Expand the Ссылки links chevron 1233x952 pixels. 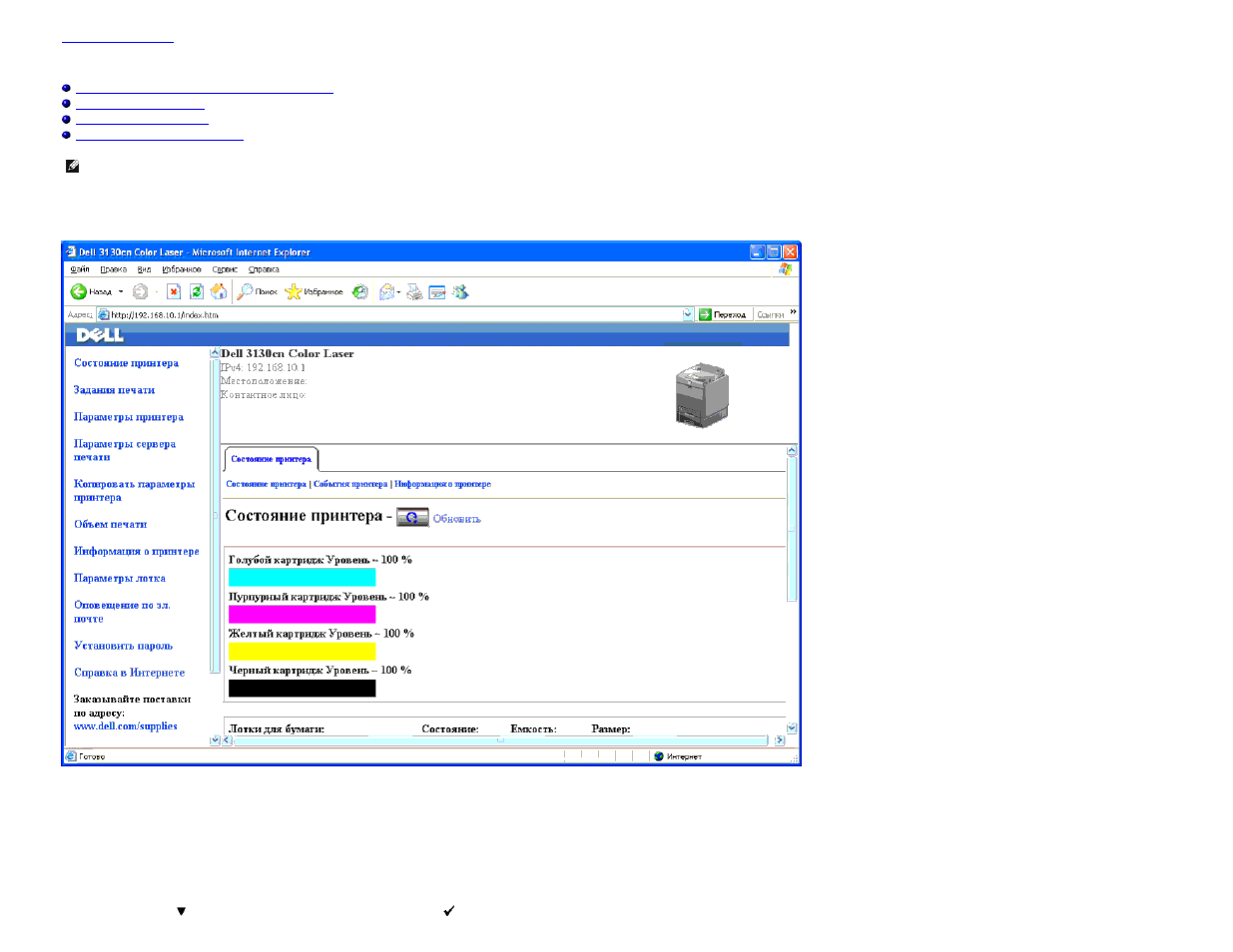tap(794, 312)
